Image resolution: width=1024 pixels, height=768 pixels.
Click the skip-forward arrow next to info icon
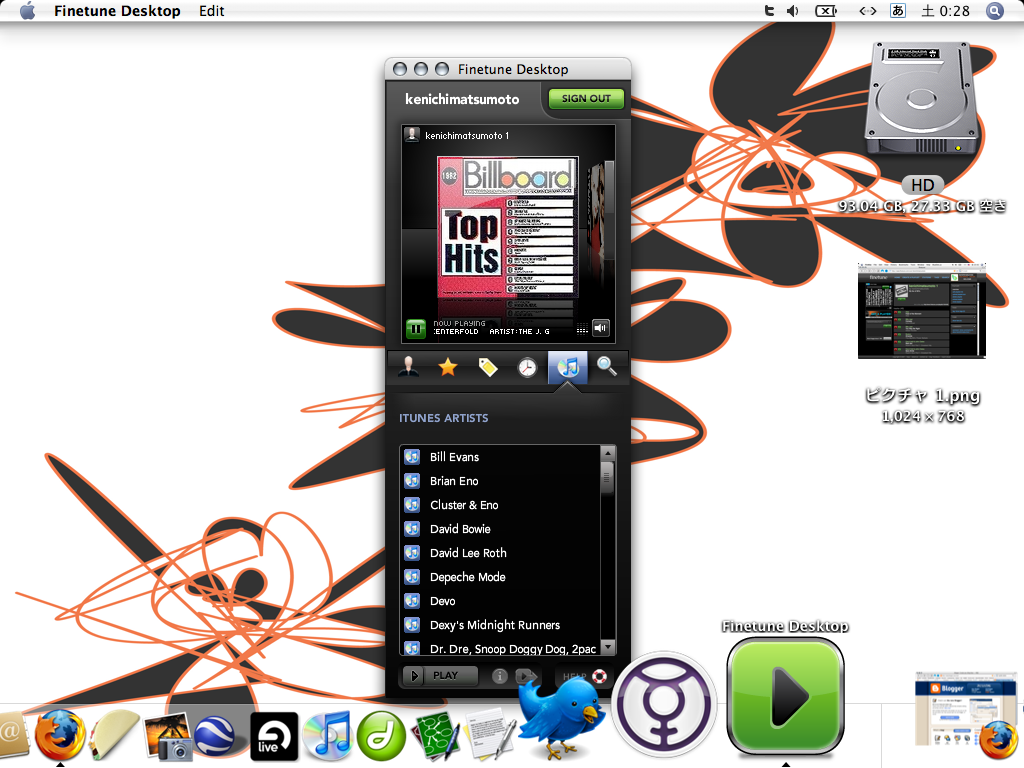[526, 677]
